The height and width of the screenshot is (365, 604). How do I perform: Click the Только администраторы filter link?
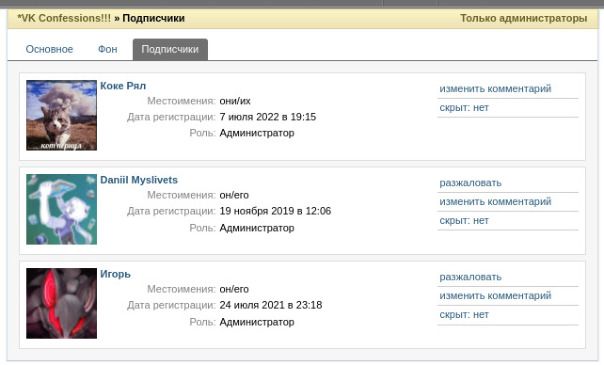pyautogui.click(x=523, y=18)
